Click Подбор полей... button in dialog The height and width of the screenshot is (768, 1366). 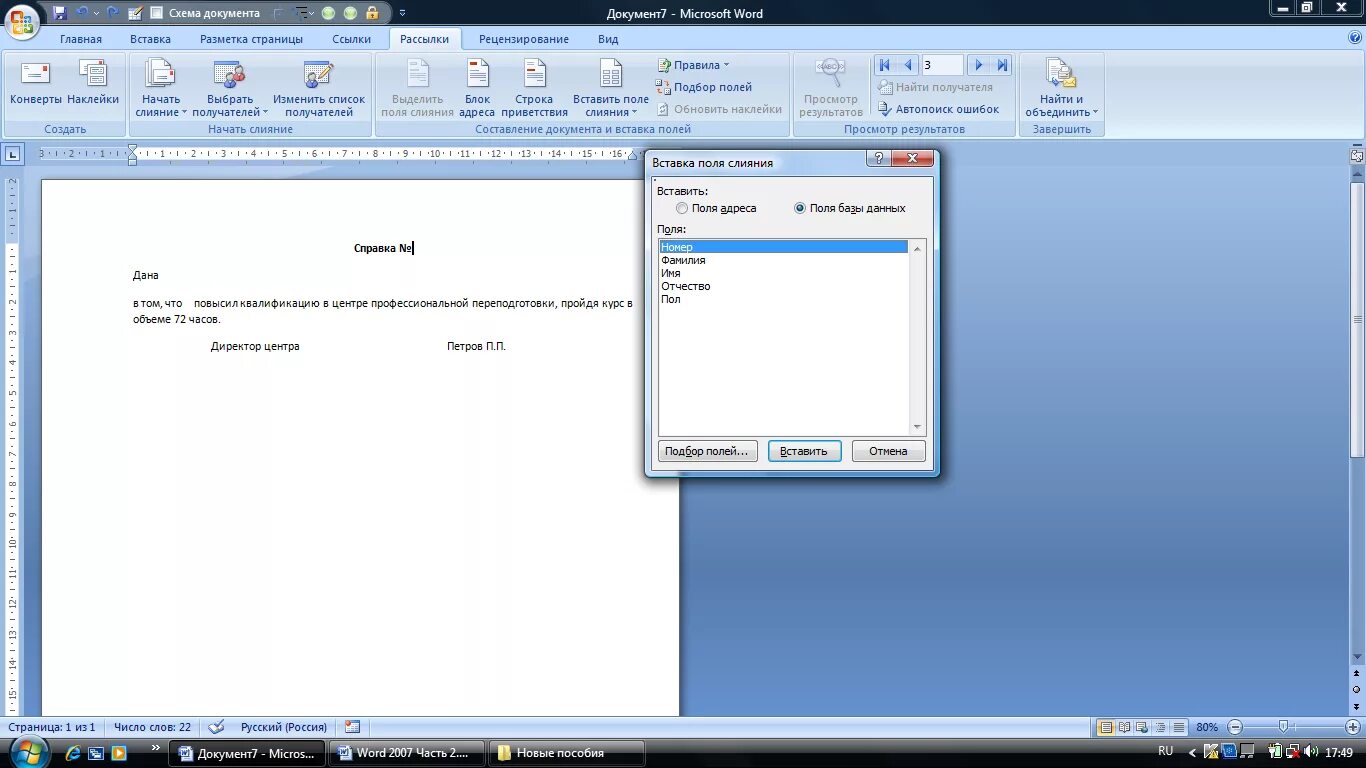coord(708,451)
